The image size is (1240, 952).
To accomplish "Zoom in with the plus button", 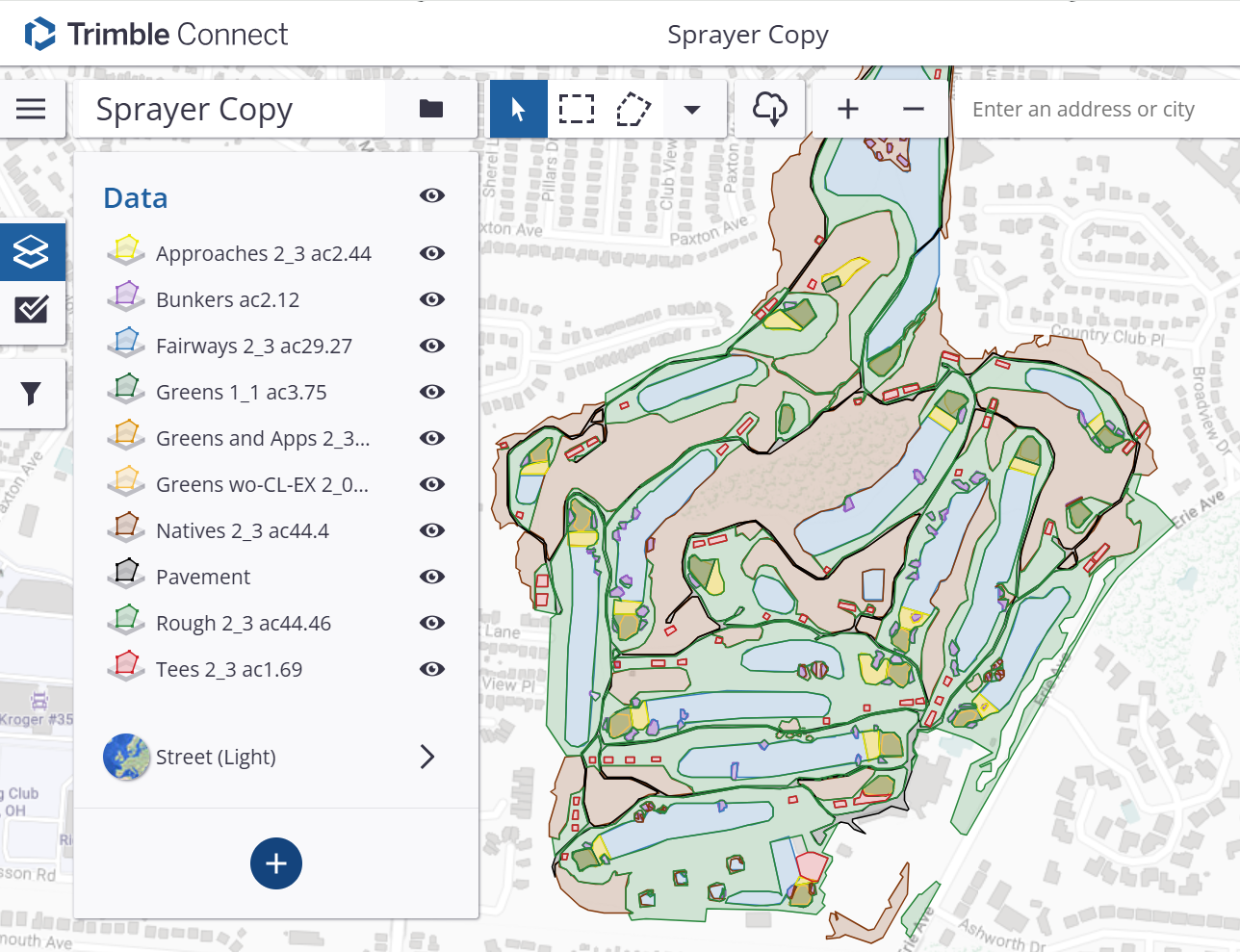I will [847, 109].
